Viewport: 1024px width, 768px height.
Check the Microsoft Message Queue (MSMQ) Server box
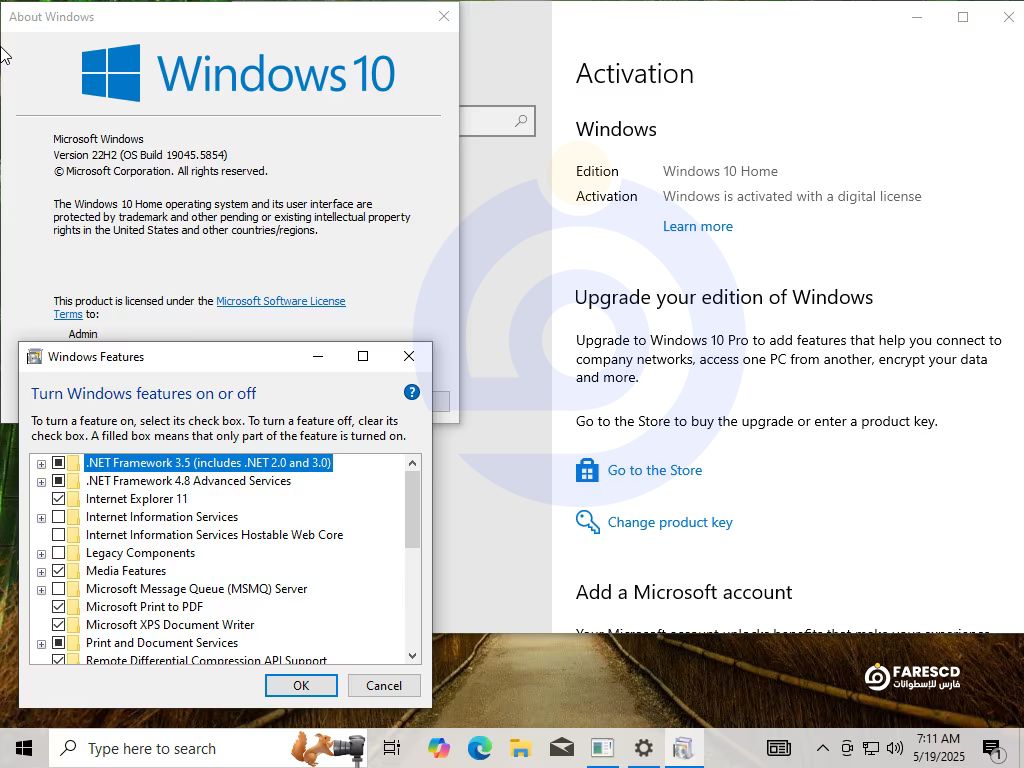(x=58, y=589)
